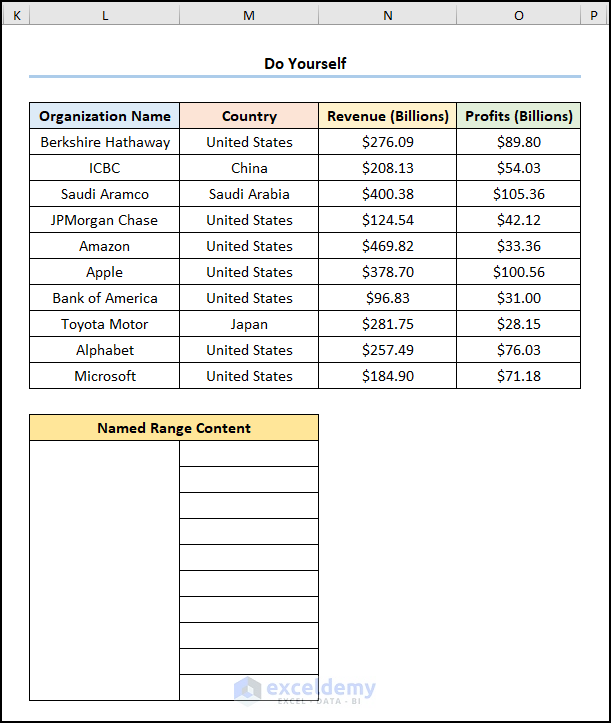This screenshot has width=611, height=723.
Task: Select the Named Range Content header
Action: pyautogui.click(x=174, y=428)
